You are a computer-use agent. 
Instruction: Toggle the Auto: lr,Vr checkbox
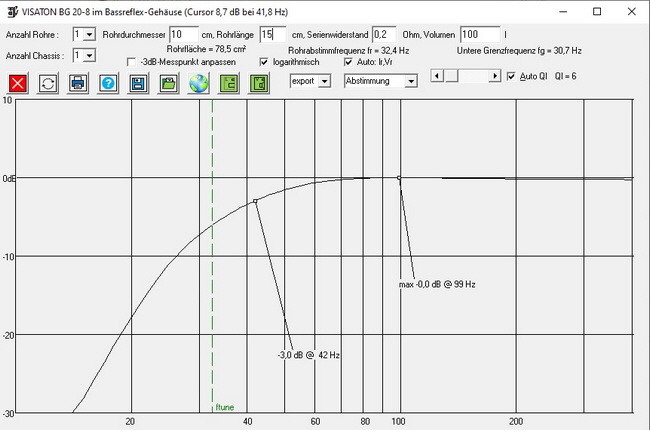pos(348,62)
